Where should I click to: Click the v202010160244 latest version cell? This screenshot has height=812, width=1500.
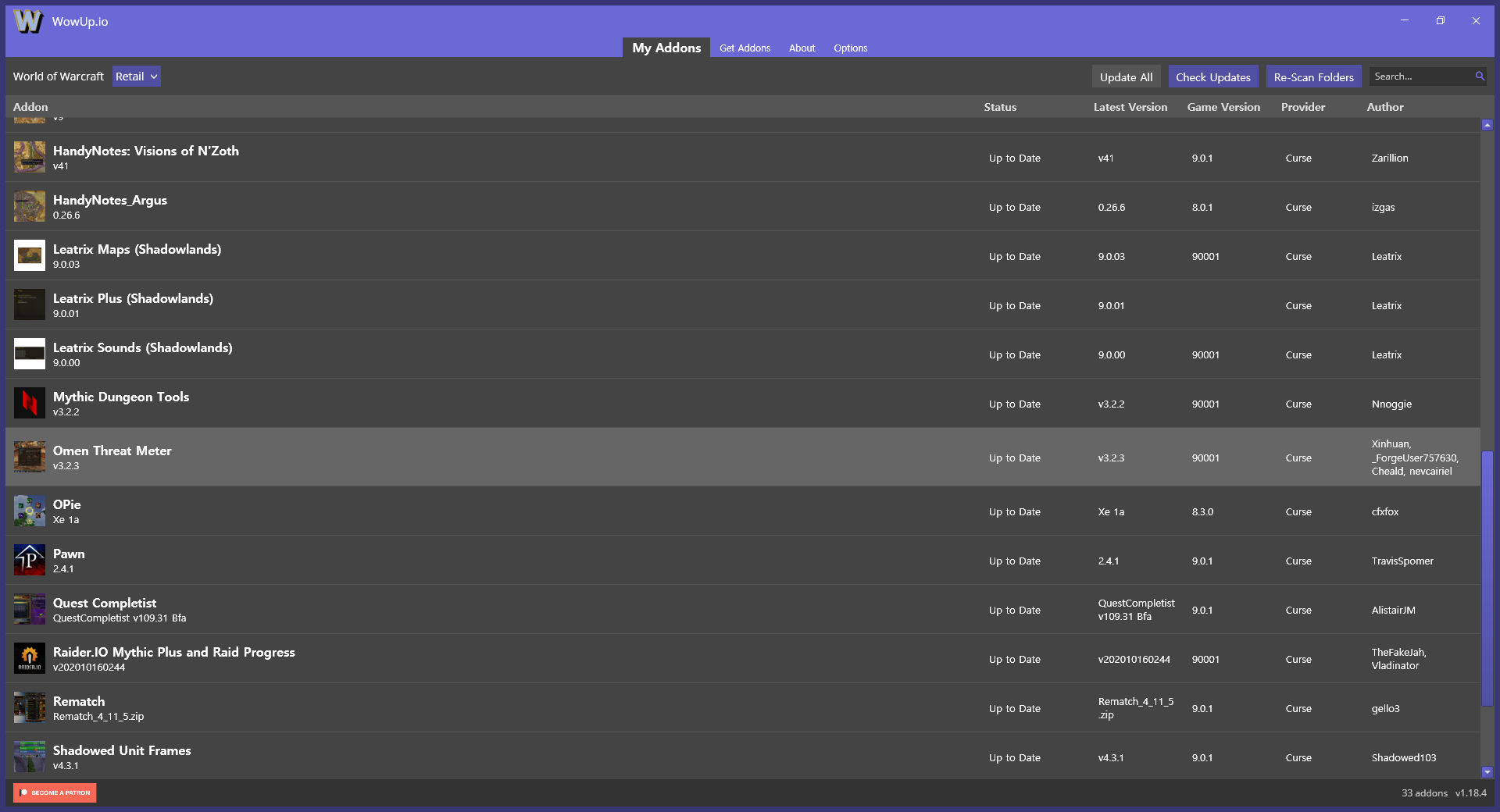pos(1134,659)
